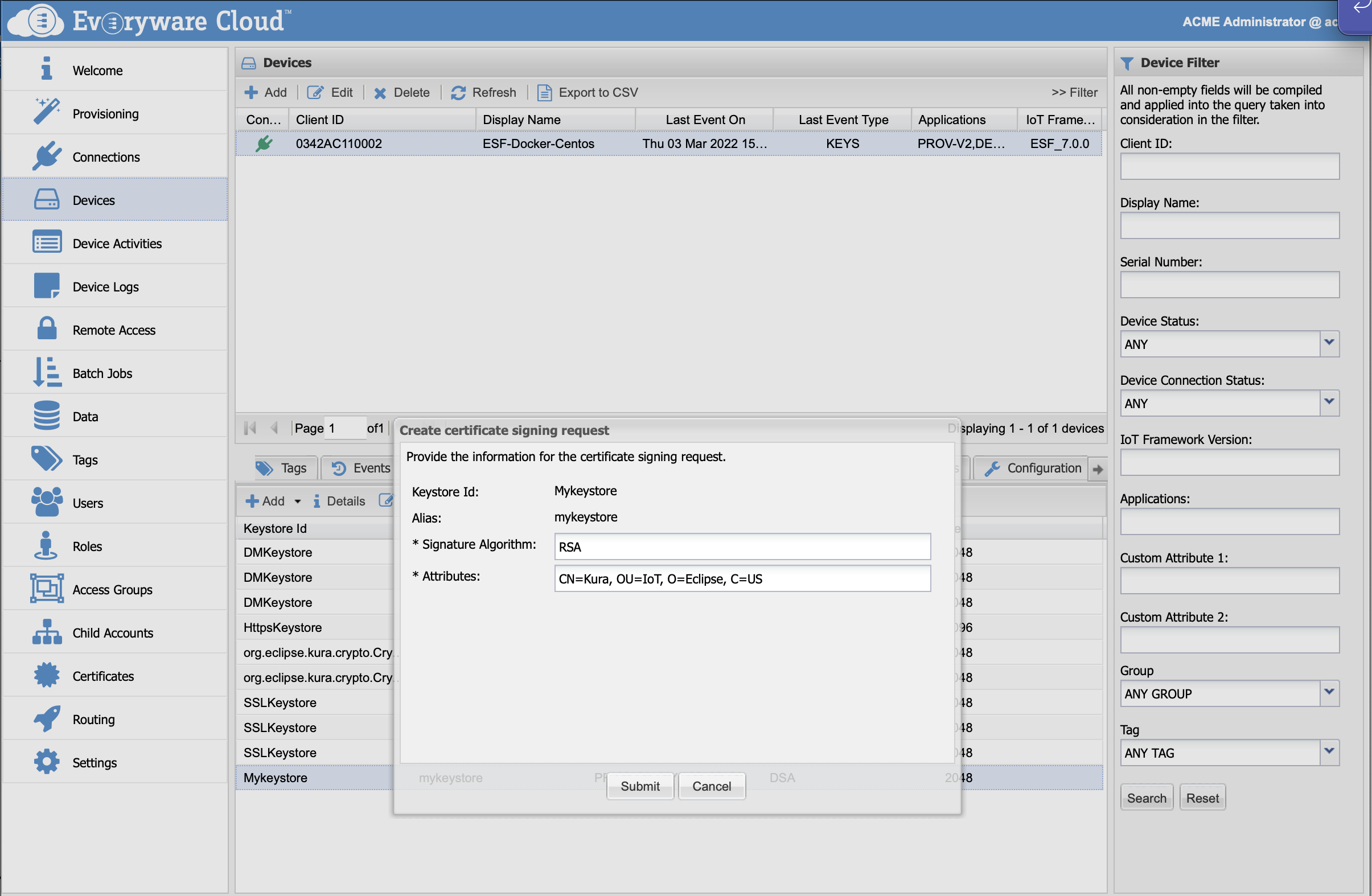Viewport: 1372px width, 896px height.
Task: Select HttpsKeystore row
Action: click(315, 627)
